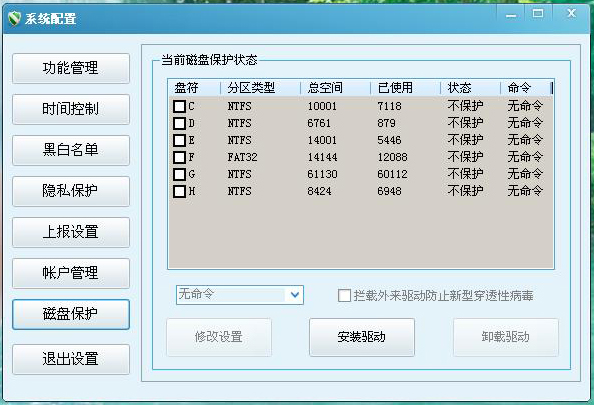The image size is (594, 405).
Task: Select the drive G row in list
Action: tap(360, 174)
